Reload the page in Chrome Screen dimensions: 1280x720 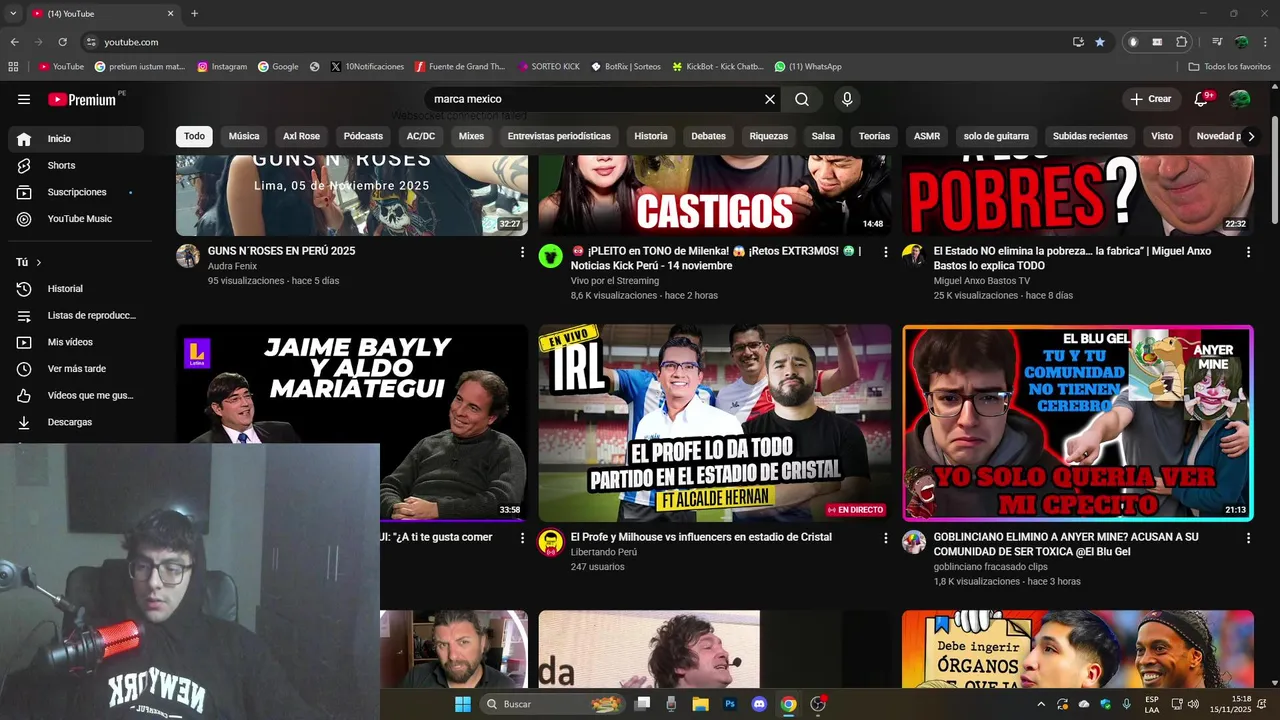[x=62, y=42]
